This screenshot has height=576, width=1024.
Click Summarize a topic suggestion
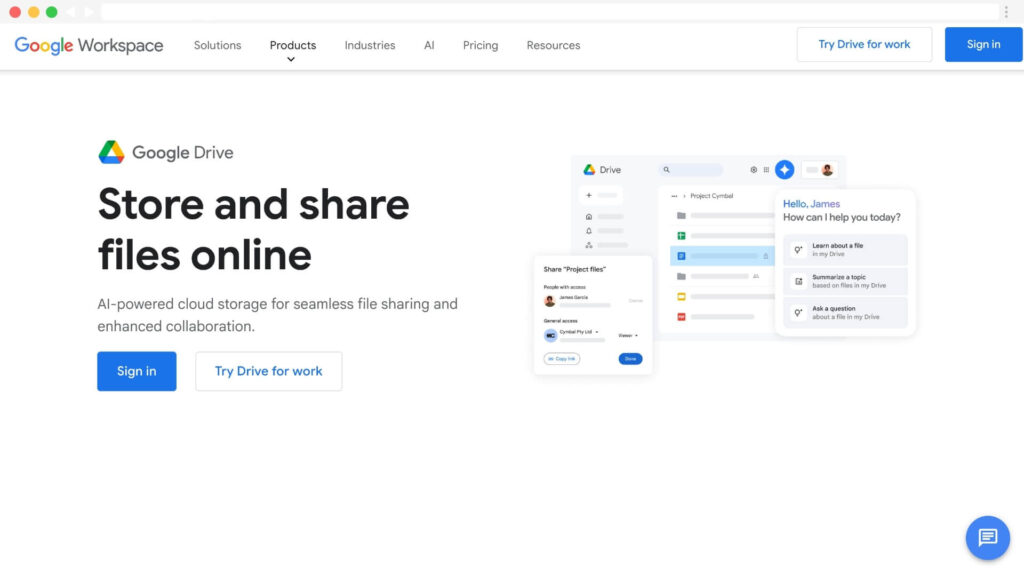[x=845, y=281]
